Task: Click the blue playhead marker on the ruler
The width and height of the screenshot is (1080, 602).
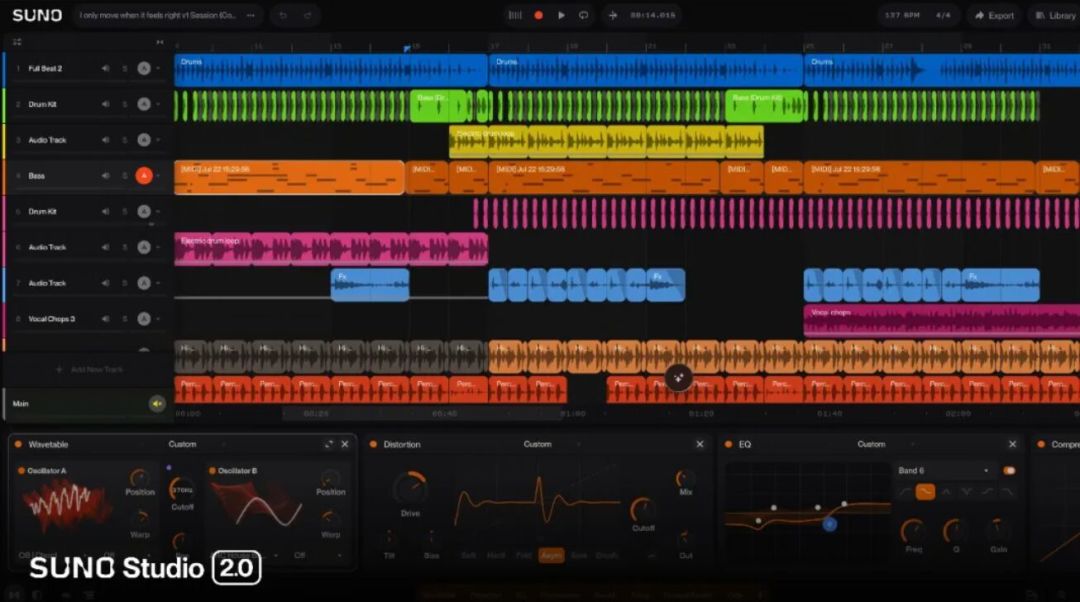Action: tap(406, 48)
